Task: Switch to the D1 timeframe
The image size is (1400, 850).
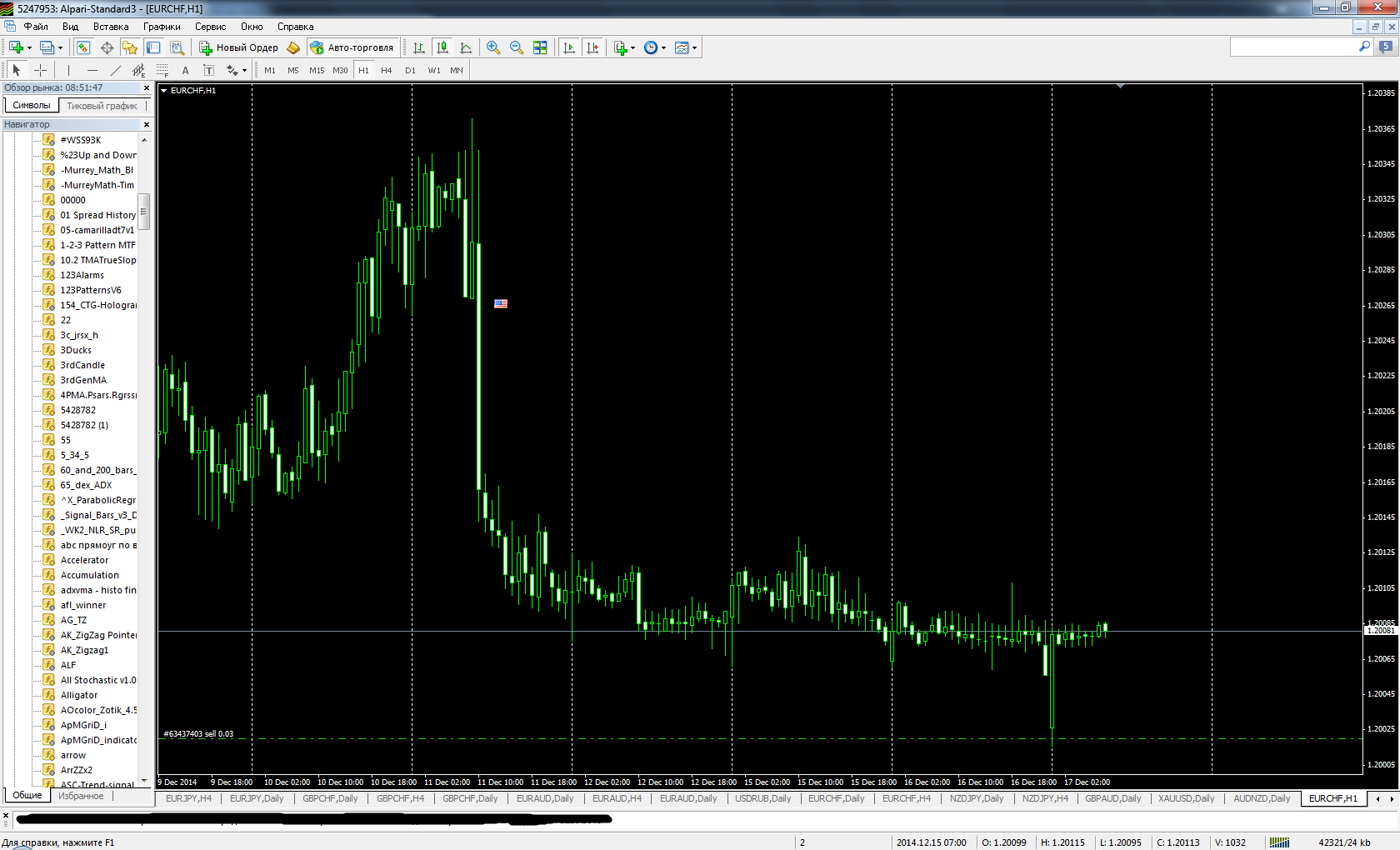Action: click(x=410, y=70)
